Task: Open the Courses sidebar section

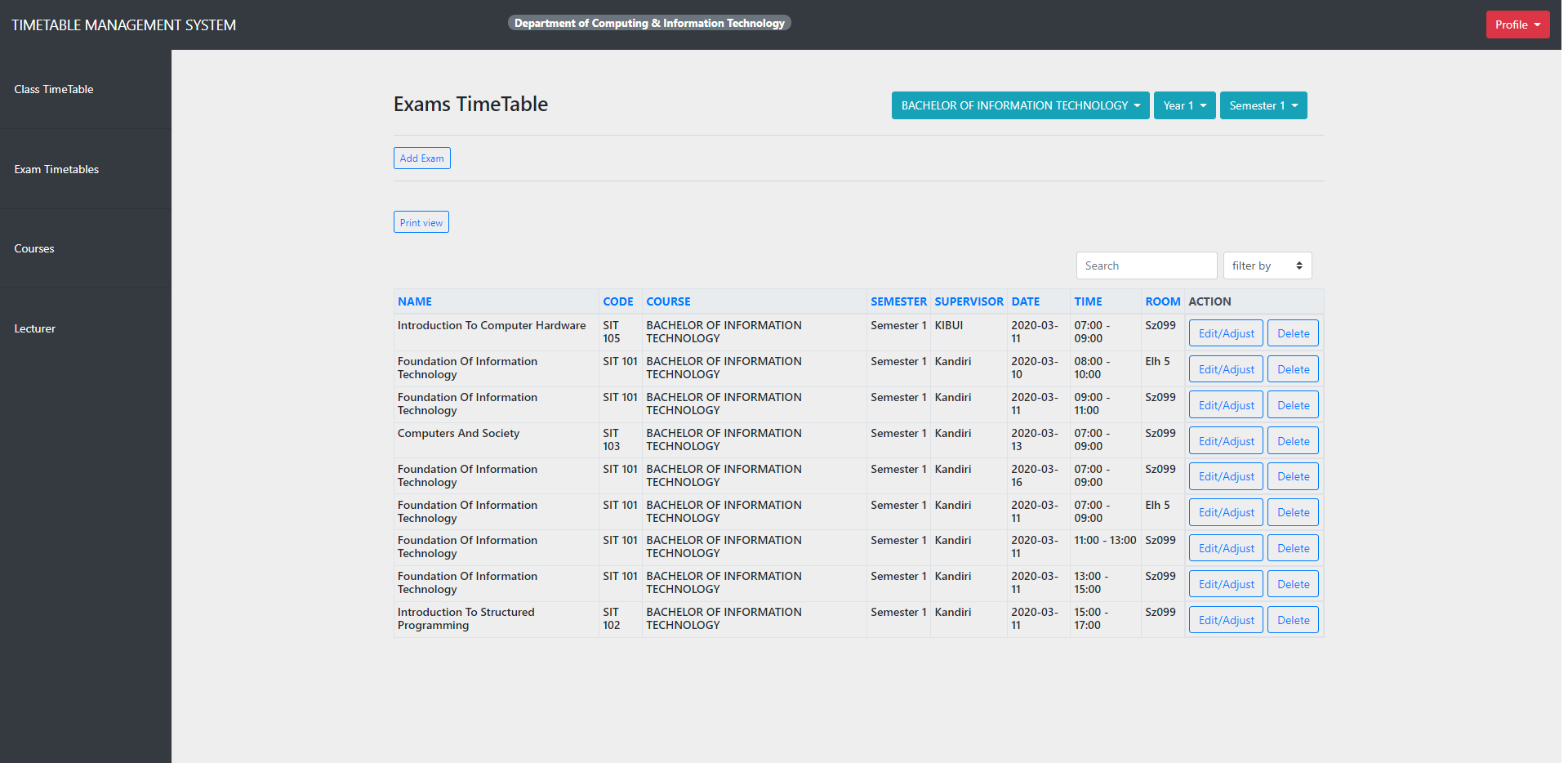Action: coord(34,248)
